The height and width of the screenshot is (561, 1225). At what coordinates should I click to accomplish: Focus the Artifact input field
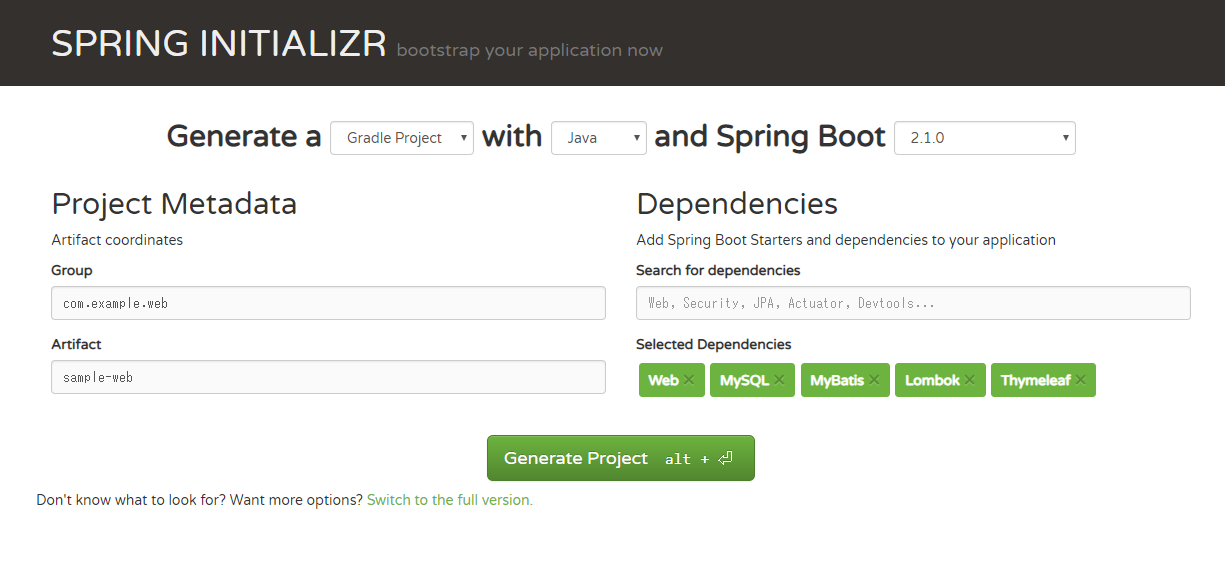(328, 377)
